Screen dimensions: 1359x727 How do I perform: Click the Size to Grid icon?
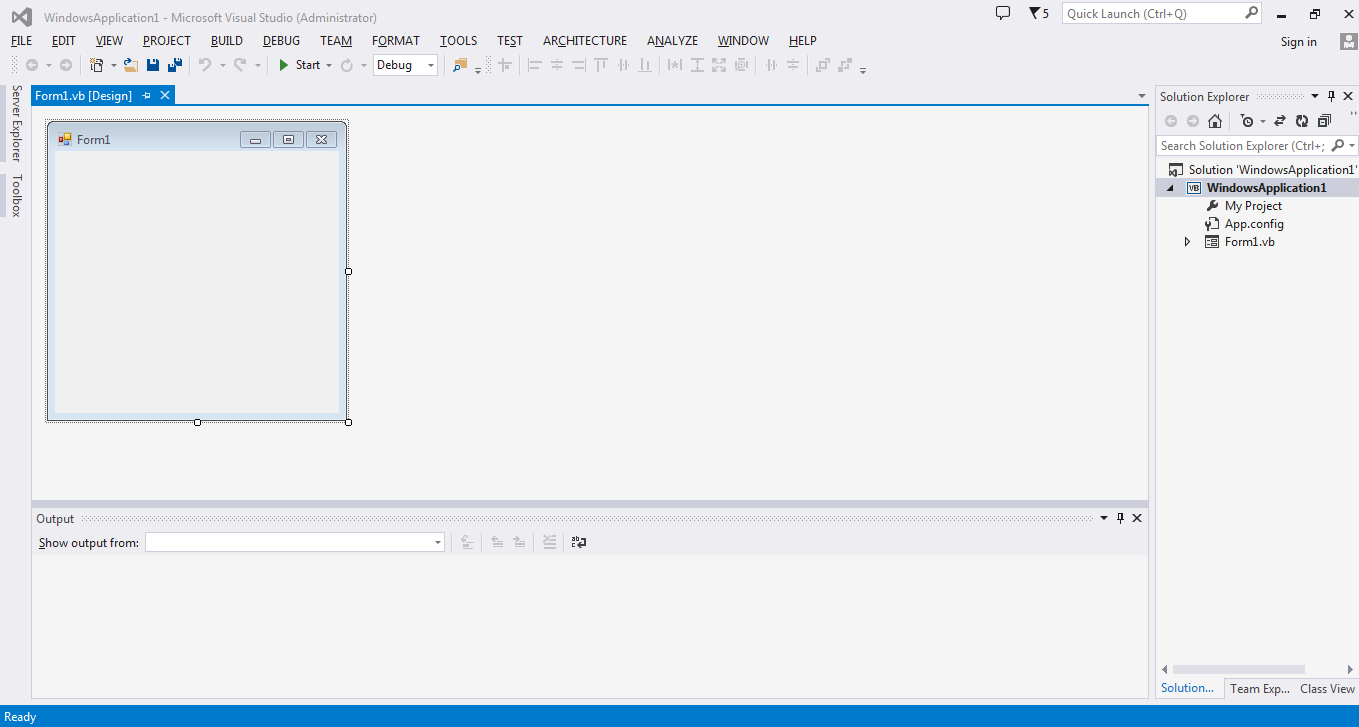(x=741, y=65)
